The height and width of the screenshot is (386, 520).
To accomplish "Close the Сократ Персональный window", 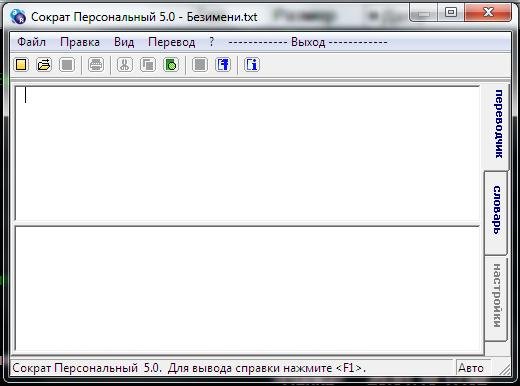I will click(488, 13).
